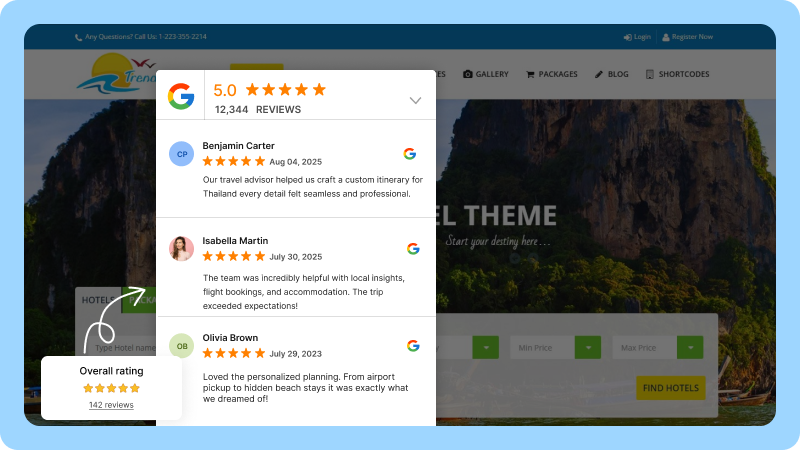Open Isabella Martin's profile photo
Image resolution: width=800 pixels, height=450 pixels.
[181, 249]
